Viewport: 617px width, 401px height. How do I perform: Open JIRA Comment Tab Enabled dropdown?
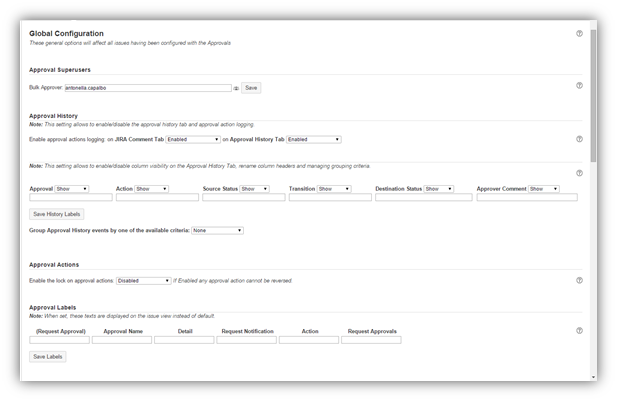[193, 140]
